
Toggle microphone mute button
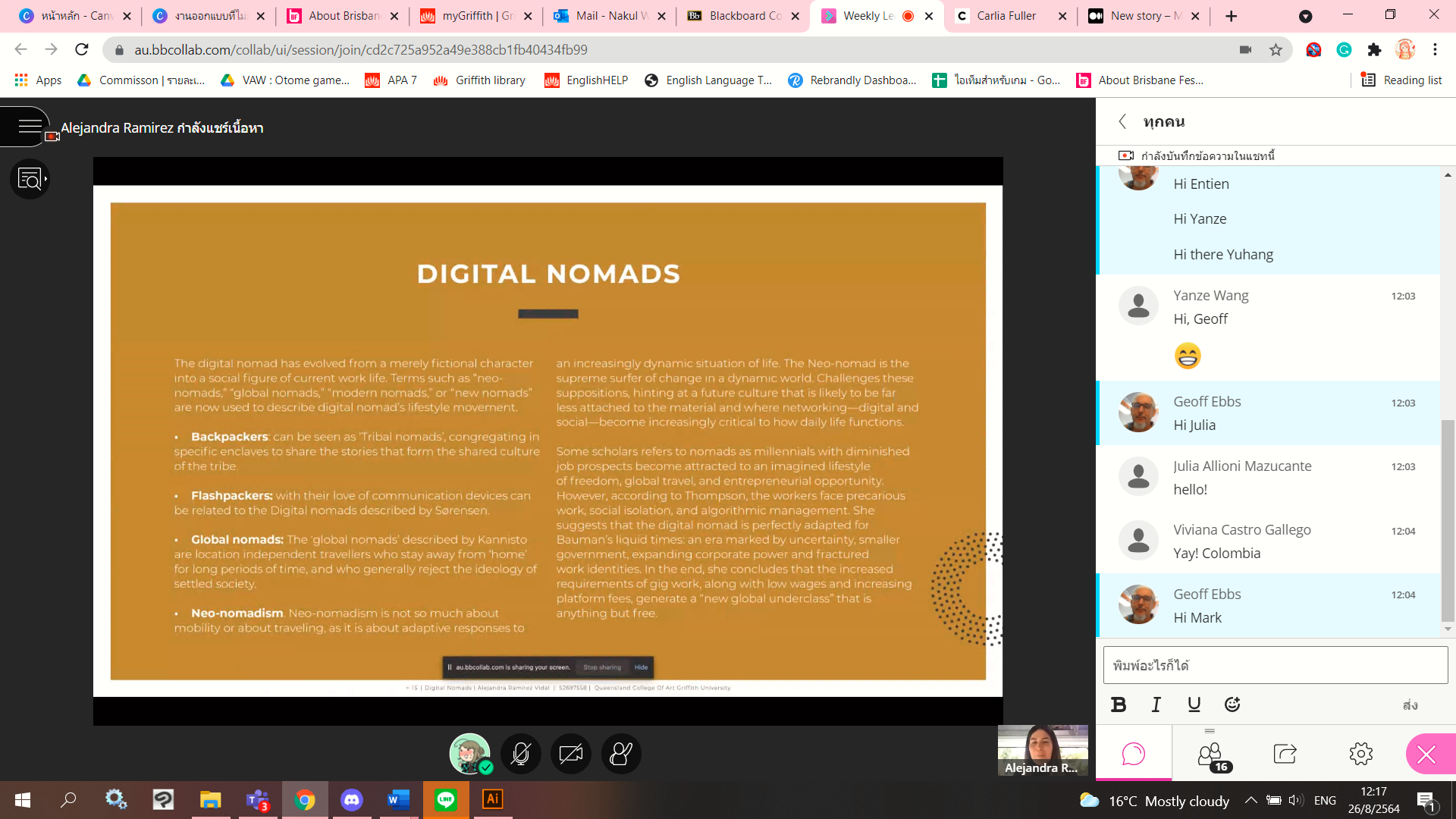coord(521,754)
